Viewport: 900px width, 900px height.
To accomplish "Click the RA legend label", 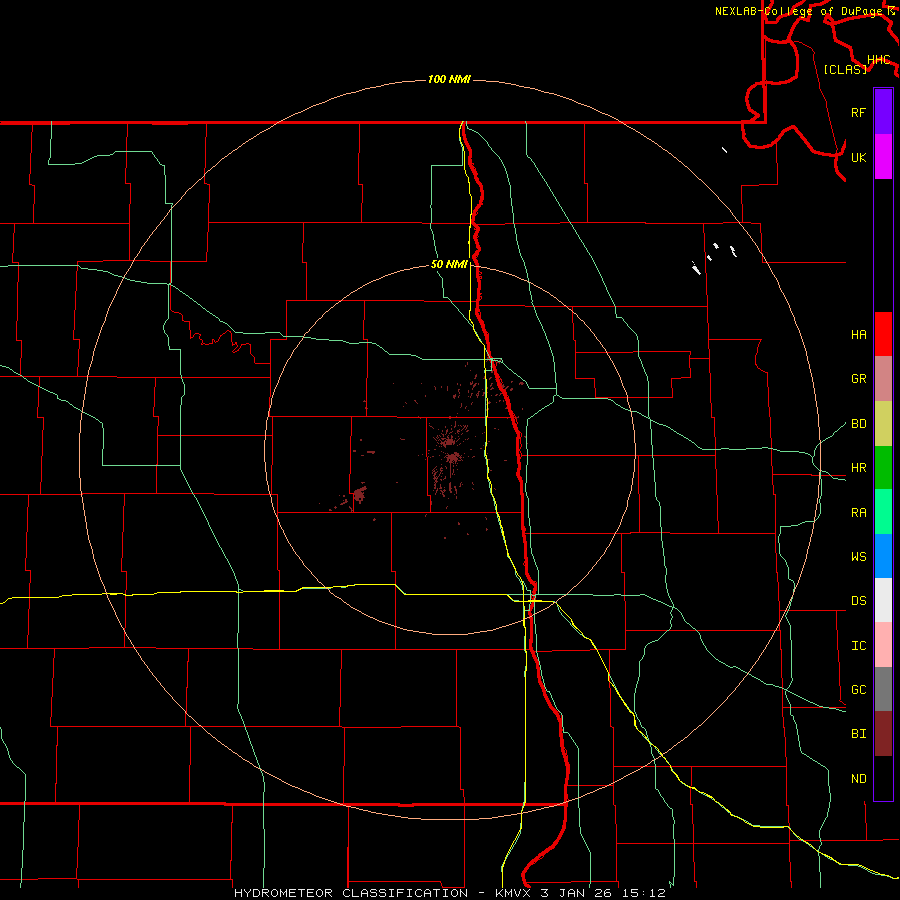I will point(858,513).
